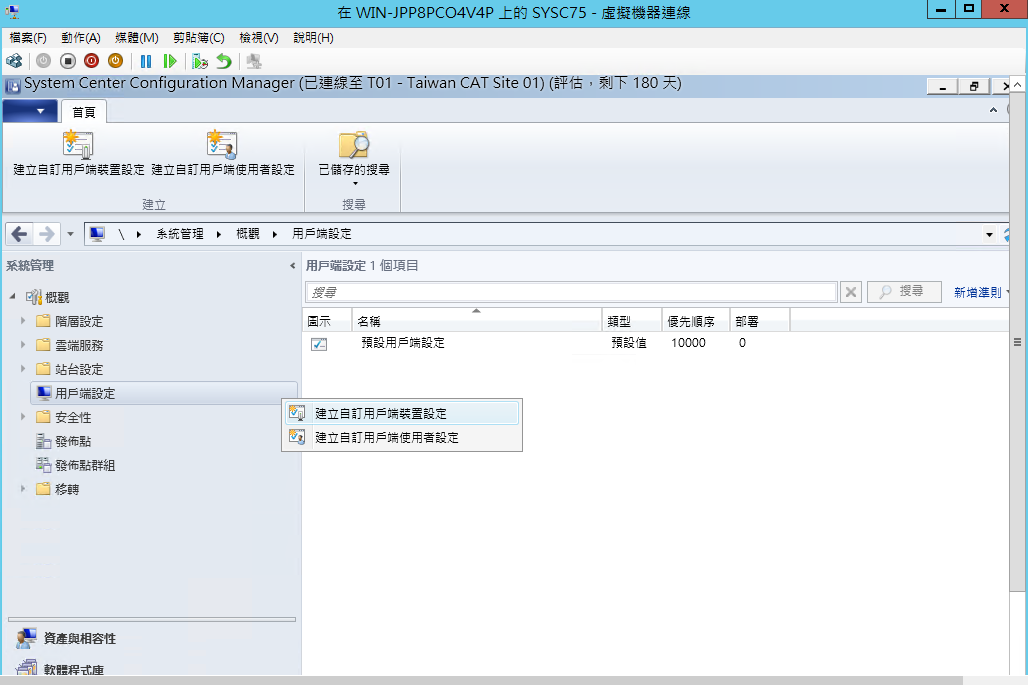1028x685 pixels.
Task: Open the 檔案(F) menu
Action: click(28, 38)
